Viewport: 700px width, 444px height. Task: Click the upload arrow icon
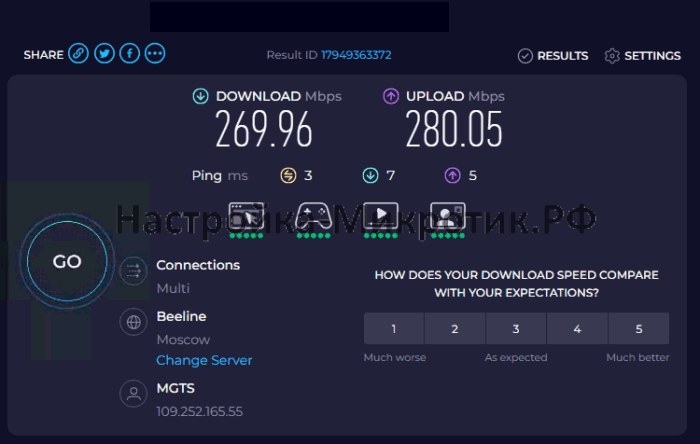[391, 96]
